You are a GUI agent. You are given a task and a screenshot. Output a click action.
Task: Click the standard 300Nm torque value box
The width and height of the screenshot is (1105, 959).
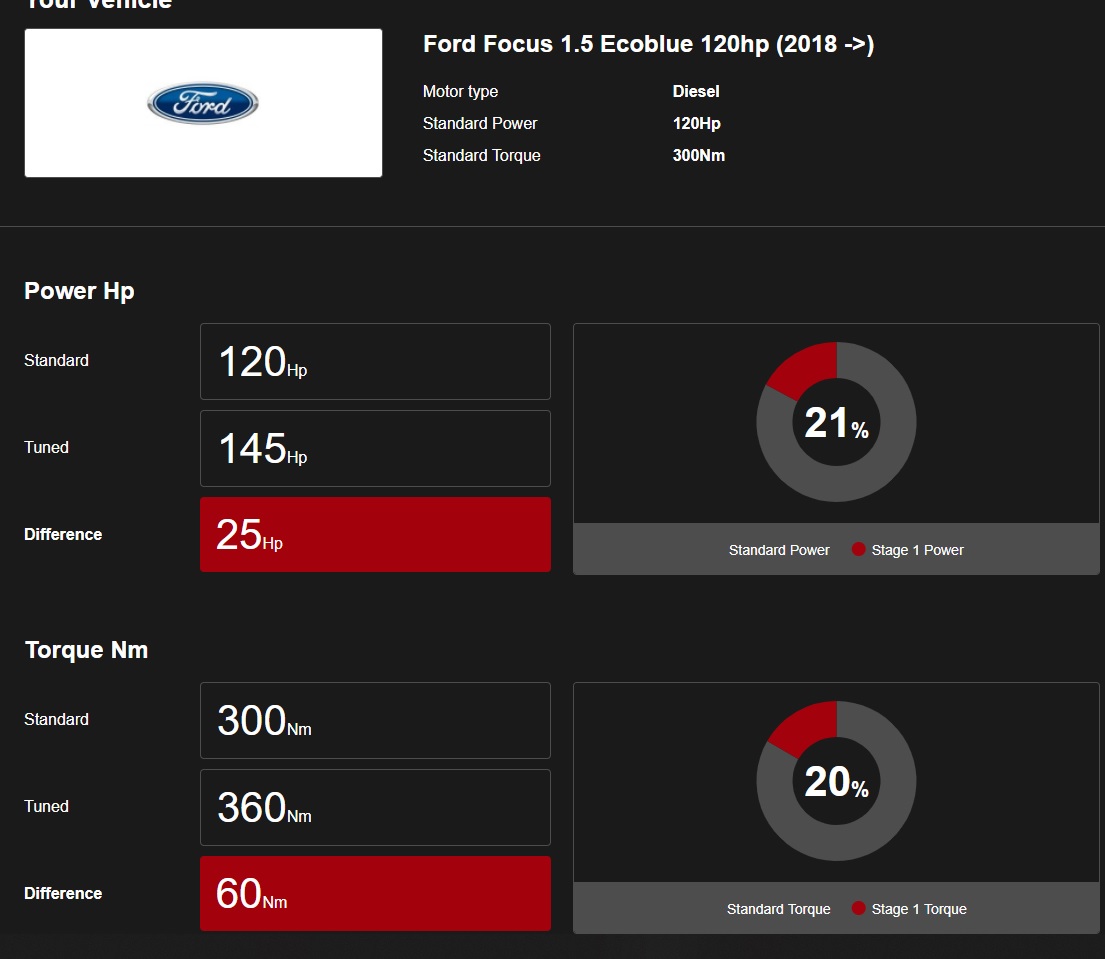(x=375, y=720)
